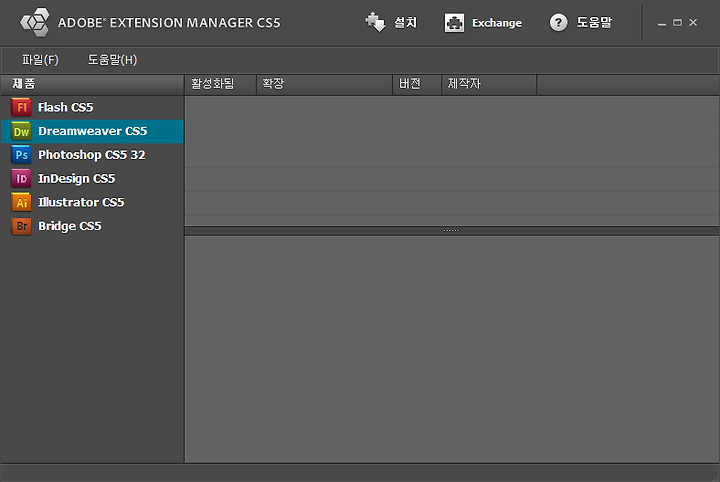
Task: Minimize the Extension Manager window
Action: (662, 23)
